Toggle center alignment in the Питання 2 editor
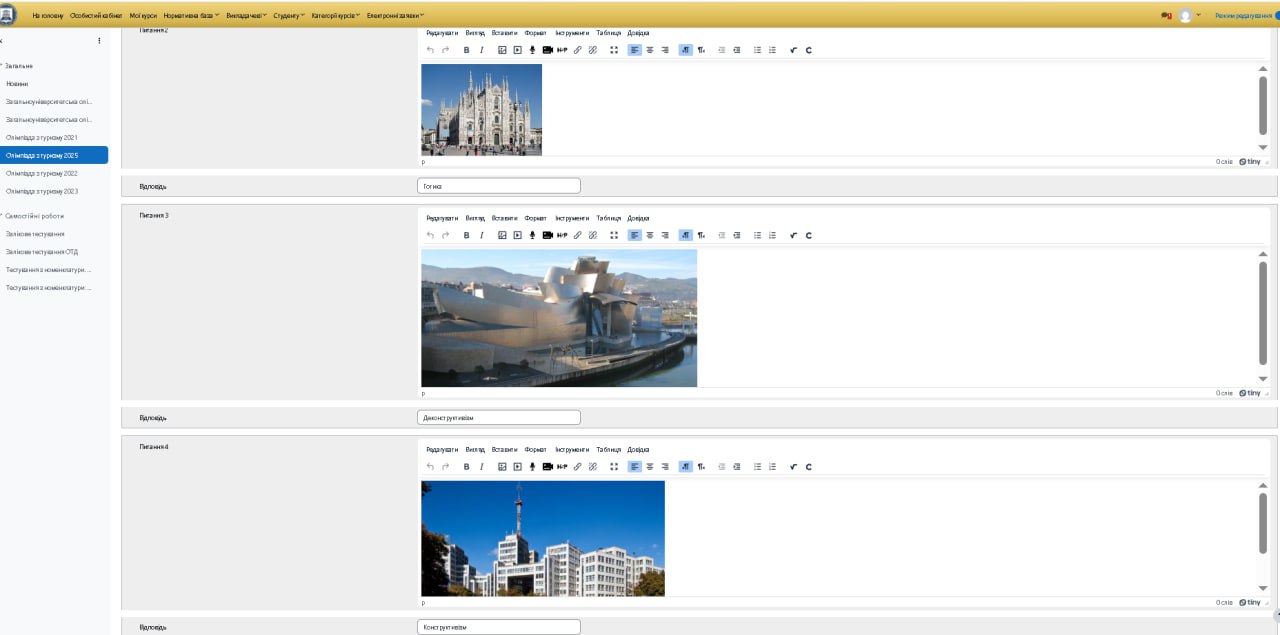This screenshot has width=1280, height=635. (649, 50)
